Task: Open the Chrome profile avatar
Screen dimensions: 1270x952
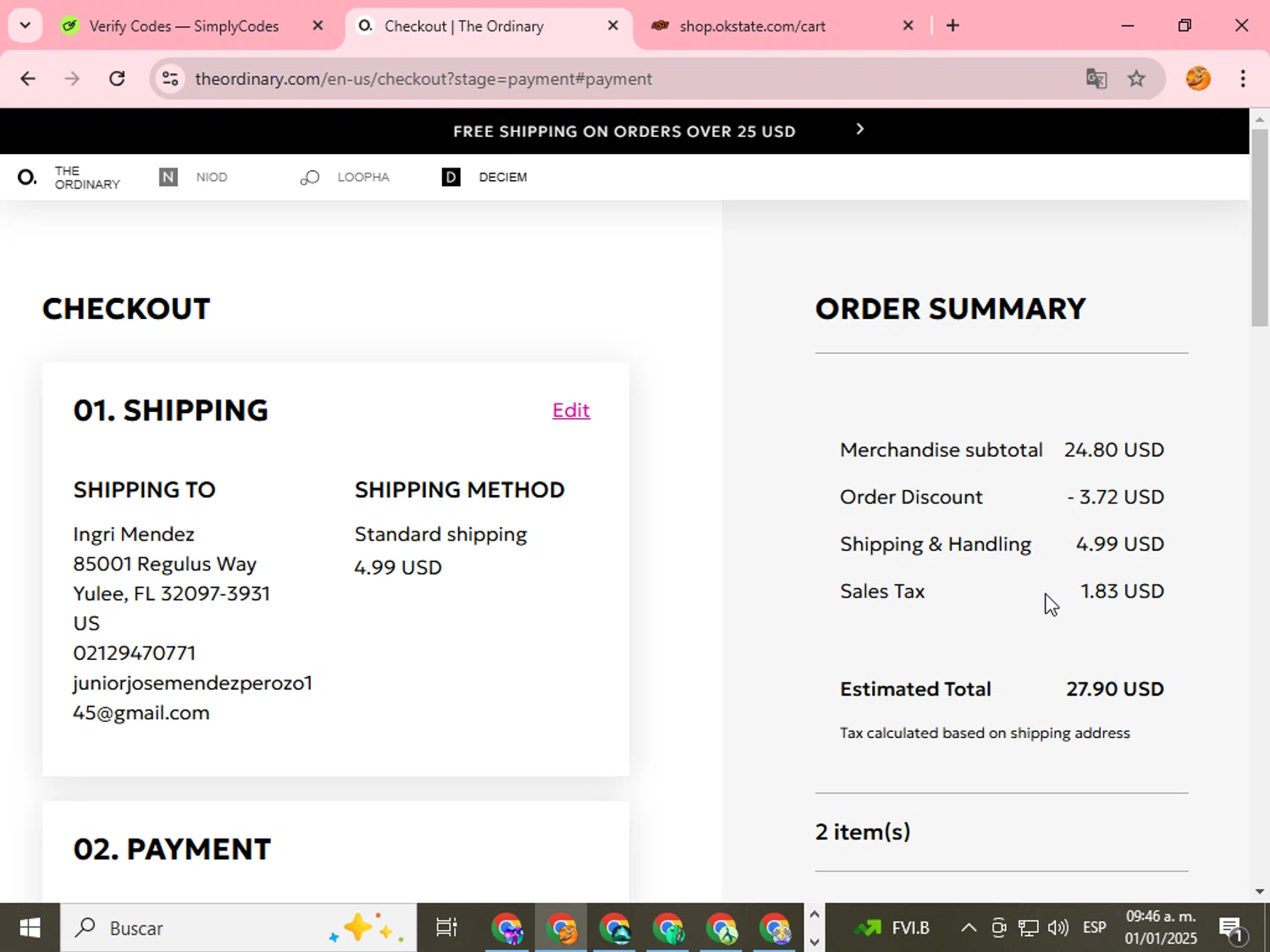Action: coord(1198,79)
